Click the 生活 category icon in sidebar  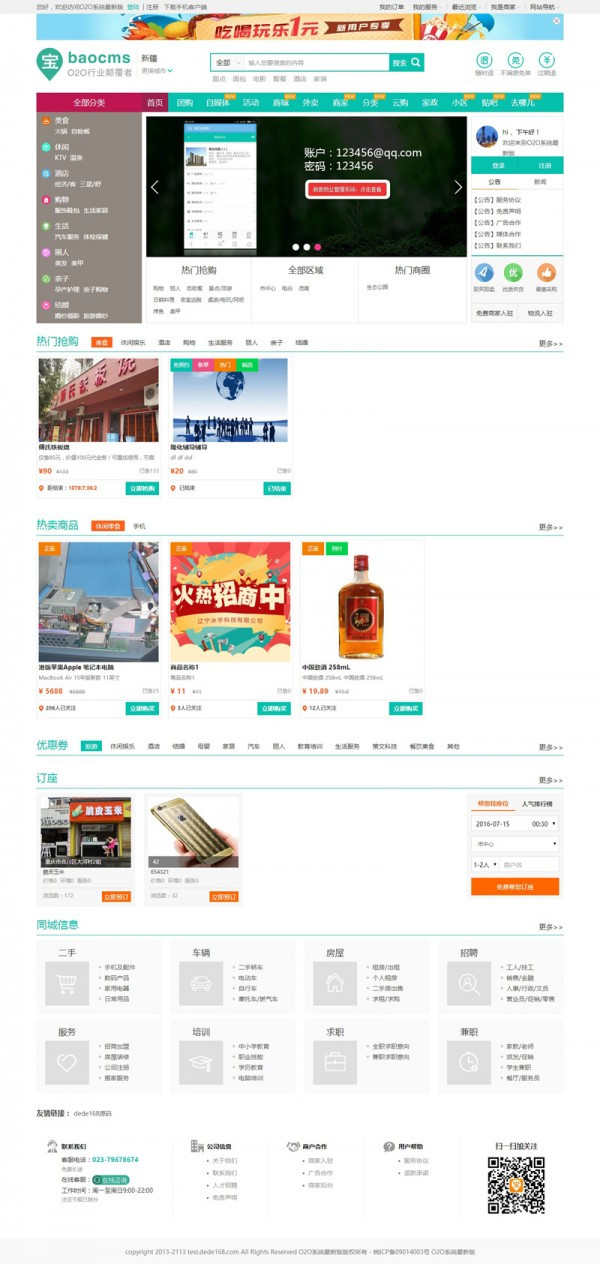pos(46,226)
